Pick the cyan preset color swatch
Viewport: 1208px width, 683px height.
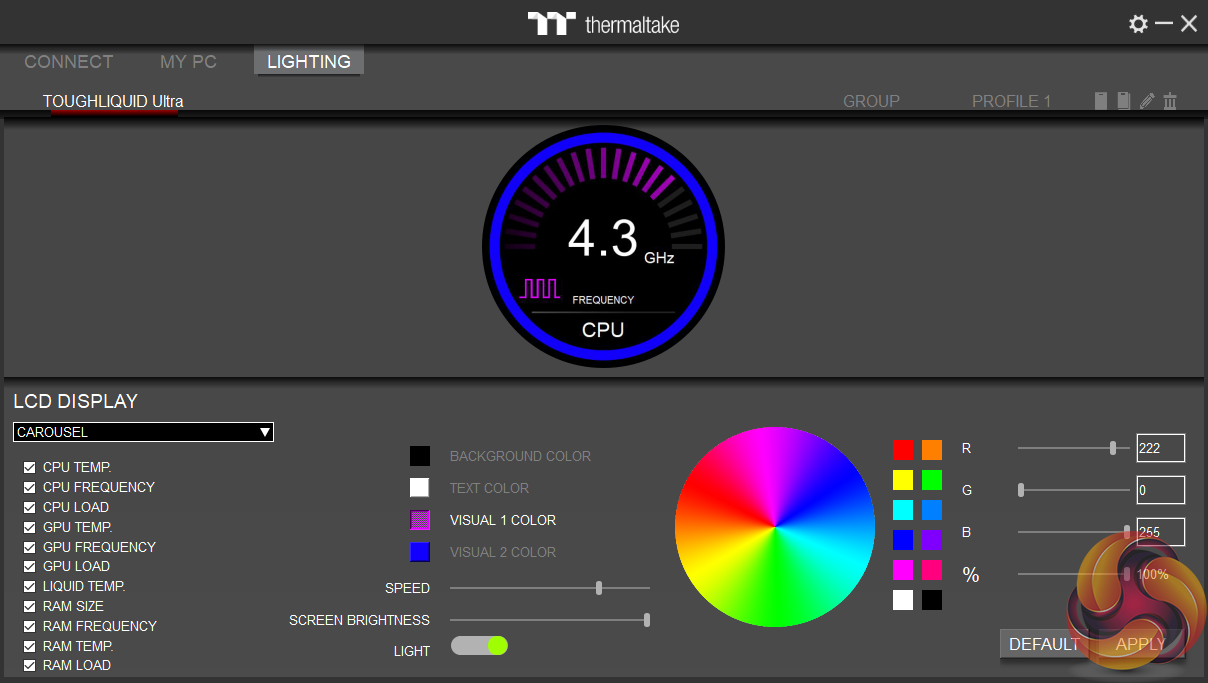point(903,510)
